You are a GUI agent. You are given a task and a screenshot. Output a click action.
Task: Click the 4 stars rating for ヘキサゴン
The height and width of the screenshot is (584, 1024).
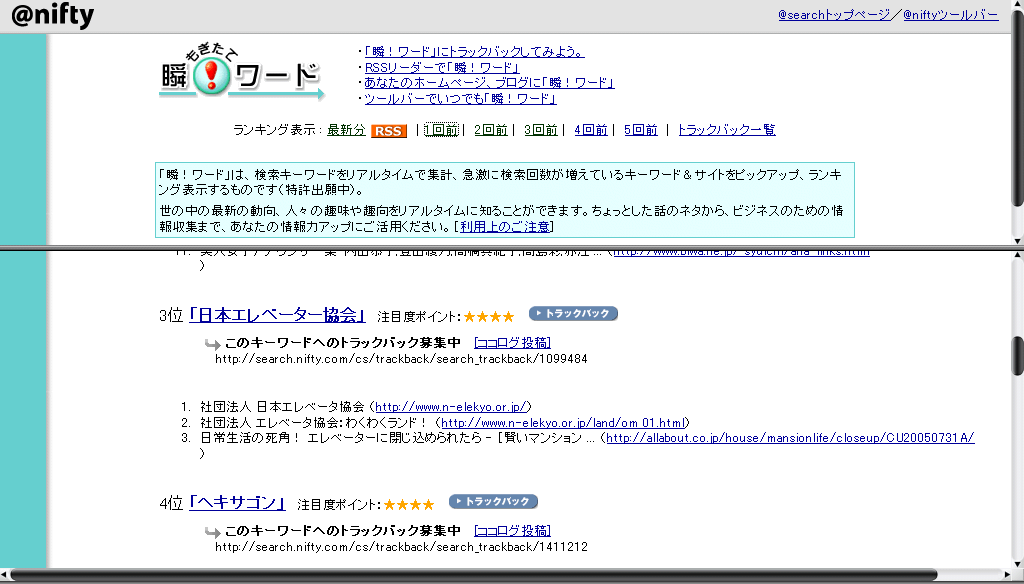pos(409,505)
